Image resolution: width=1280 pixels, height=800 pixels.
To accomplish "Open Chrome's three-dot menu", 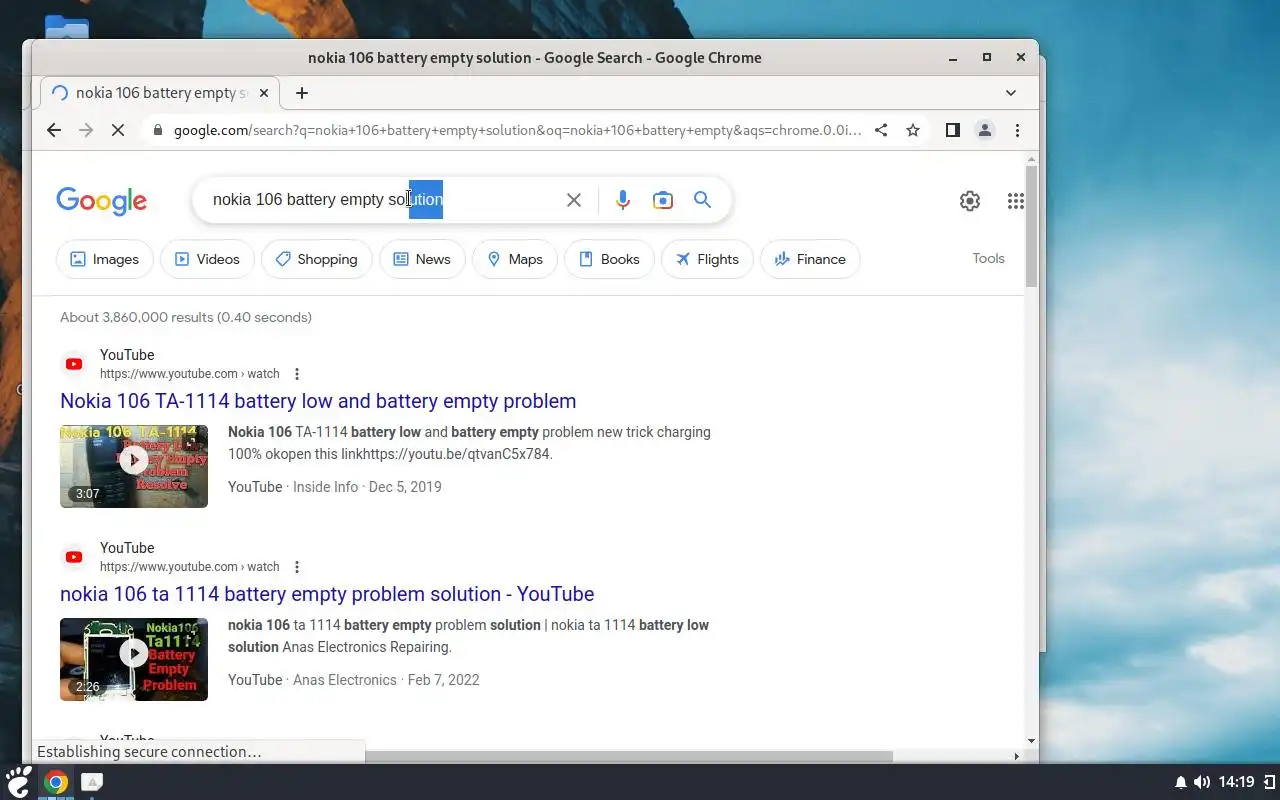I will click(x=1017, y=130).
